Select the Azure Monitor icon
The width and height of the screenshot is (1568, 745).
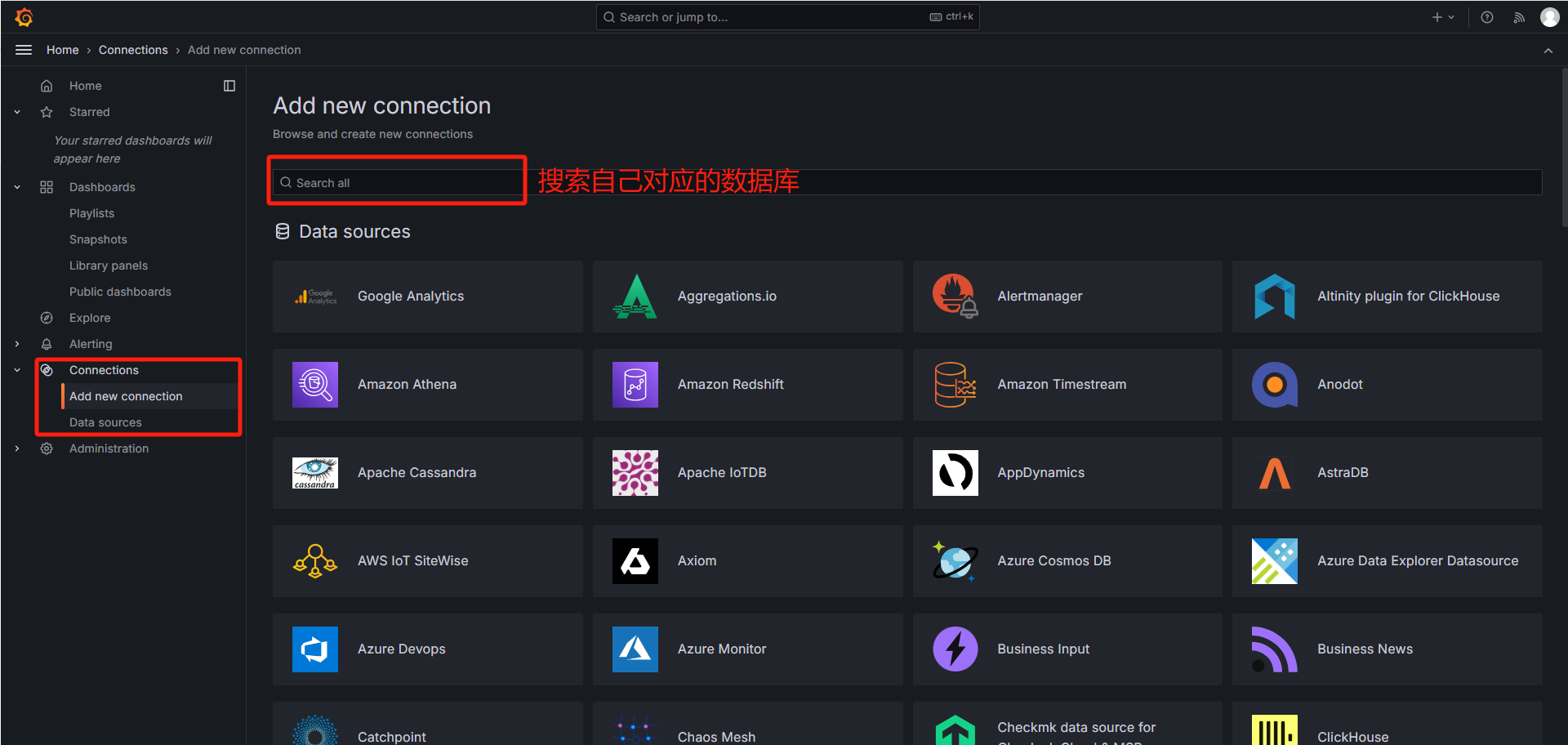tap(635, 649)
